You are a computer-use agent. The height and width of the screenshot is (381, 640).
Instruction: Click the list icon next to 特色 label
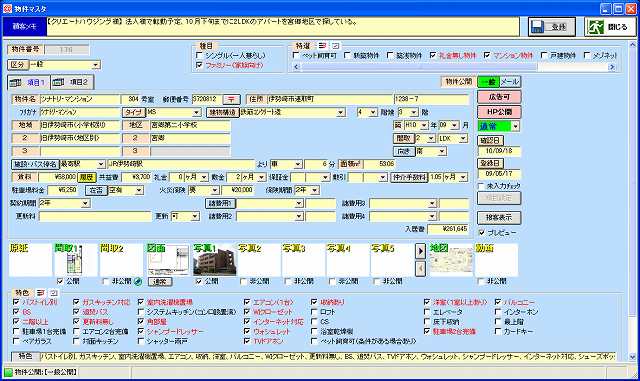coord(41,293)
